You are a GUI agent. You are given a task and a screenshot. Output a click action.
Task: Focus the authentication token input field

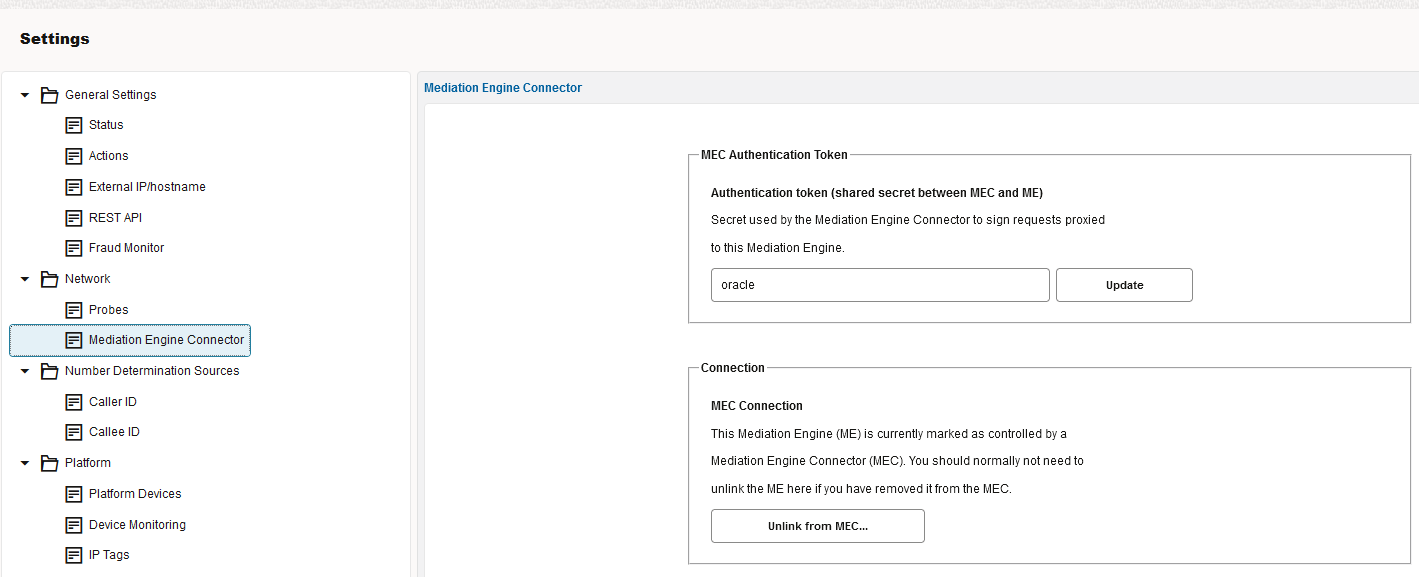[x=880, y=285]
